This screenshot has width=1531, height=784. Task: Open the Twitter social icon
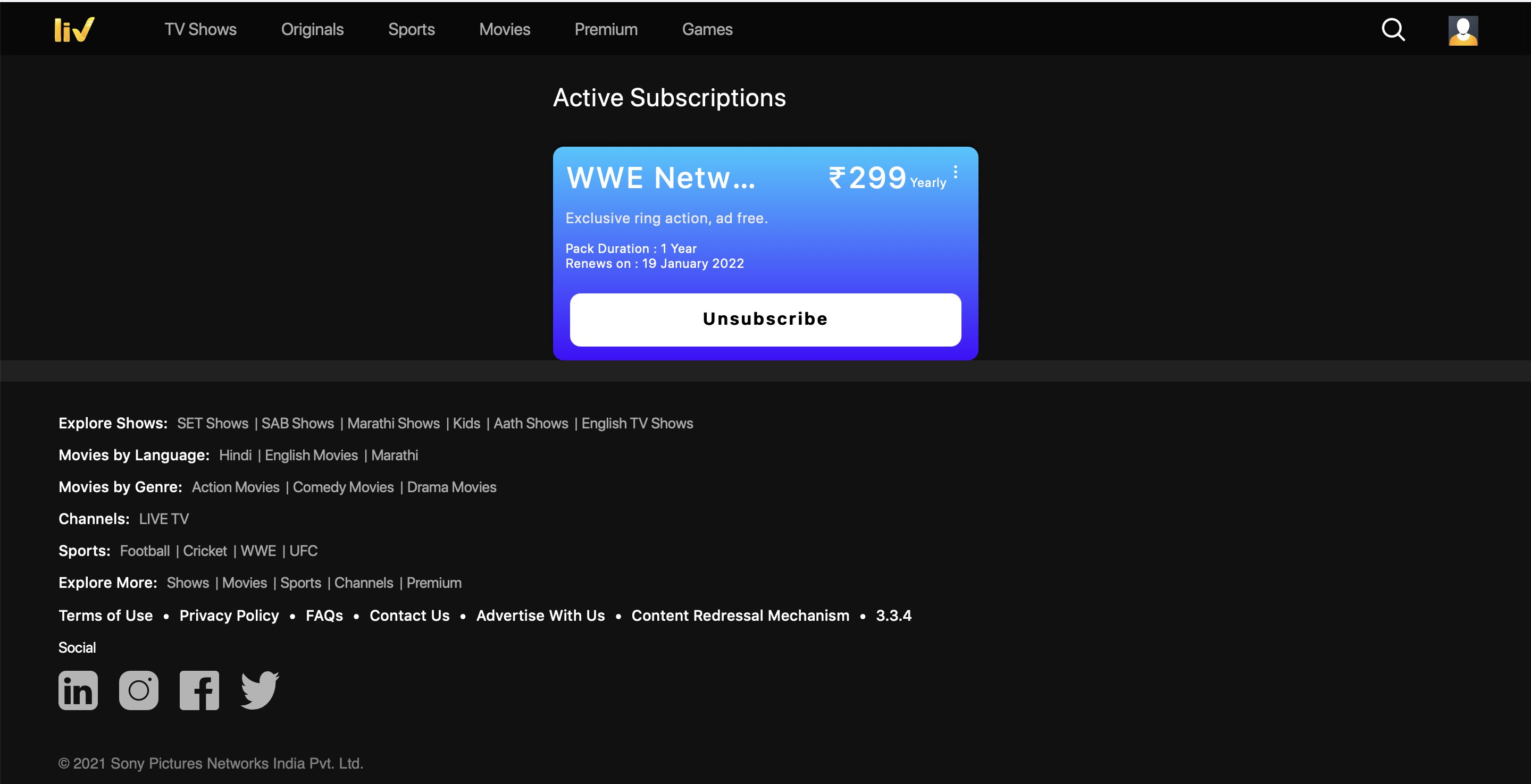click(x=260, y=690)
